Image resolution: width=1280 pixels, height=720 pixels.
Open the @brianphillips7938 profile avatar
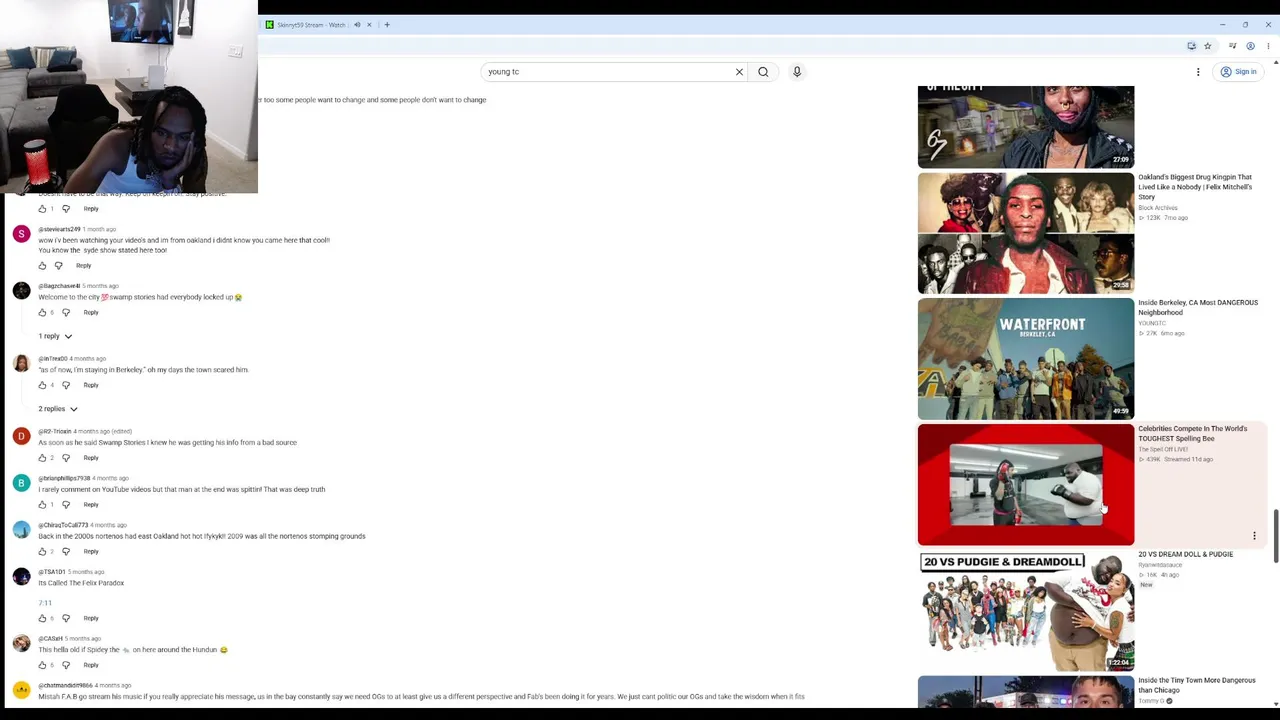click(x=21, y=483)
